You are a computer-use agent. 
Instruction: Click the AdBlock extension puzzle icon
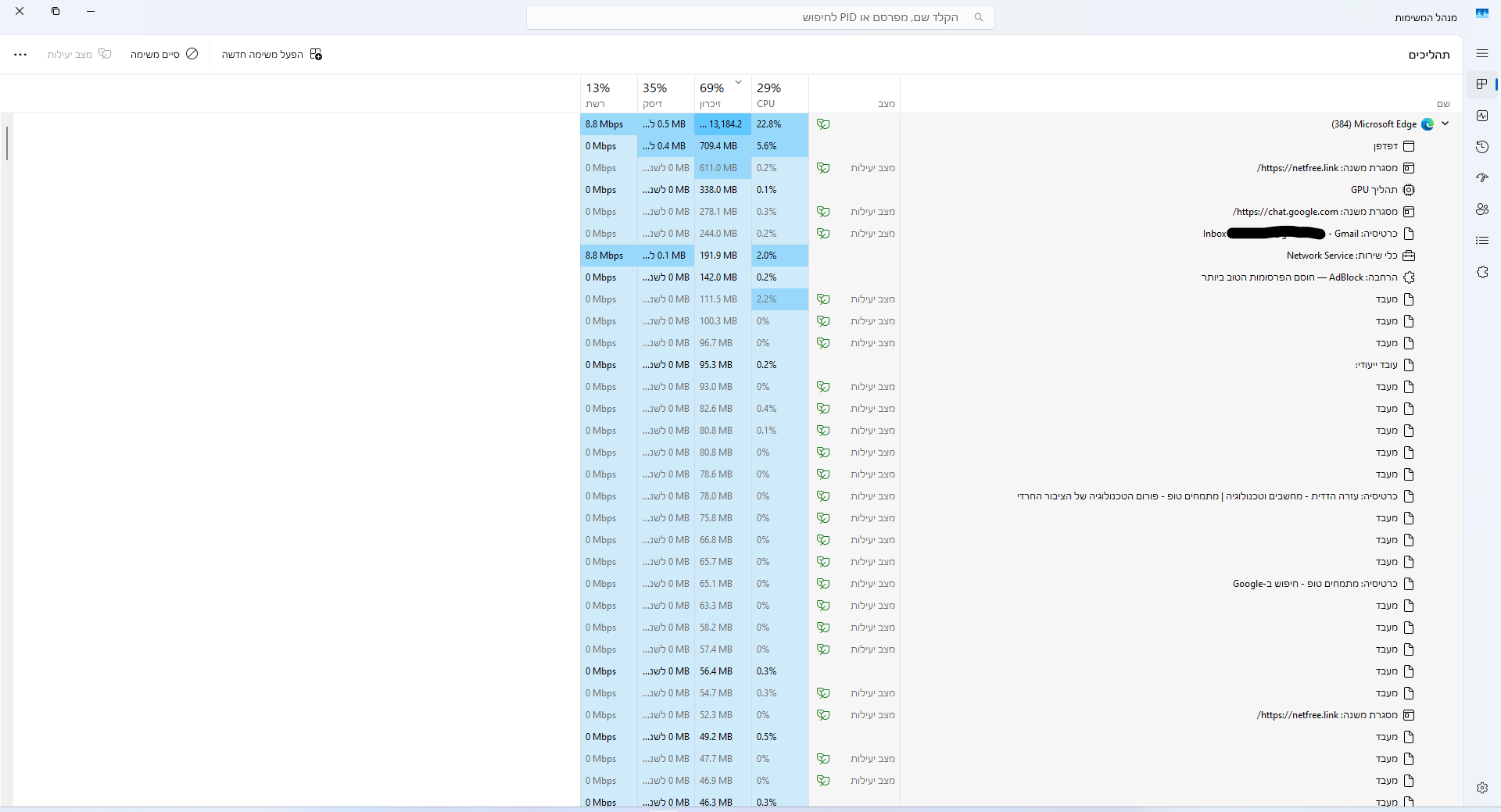pos(1409,277)
